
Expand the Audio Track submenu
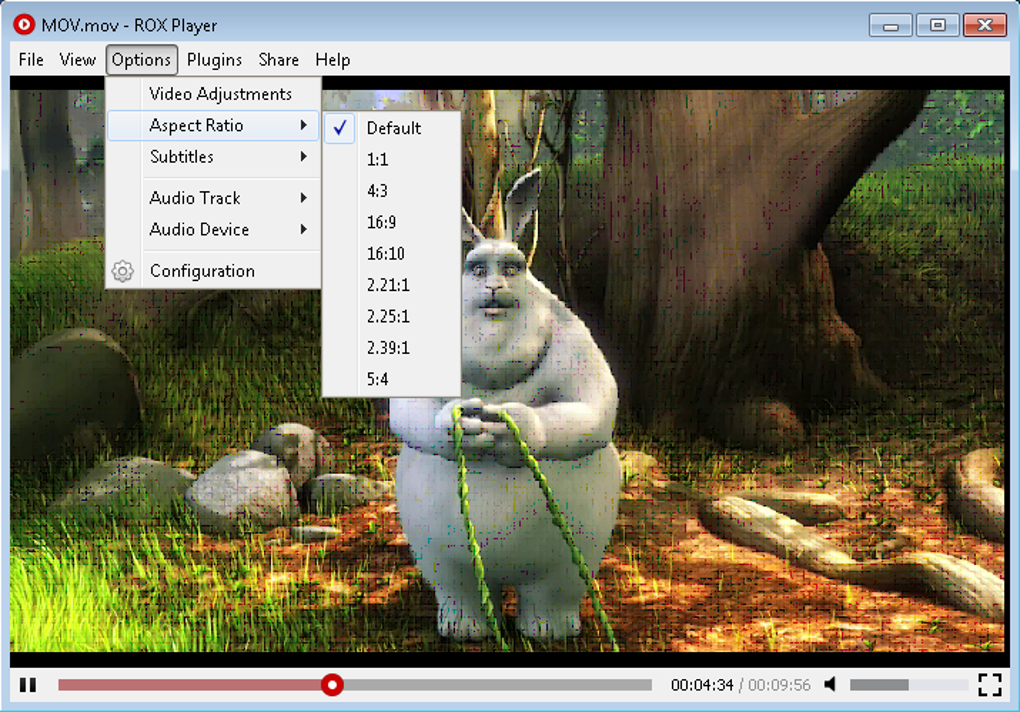213,198
